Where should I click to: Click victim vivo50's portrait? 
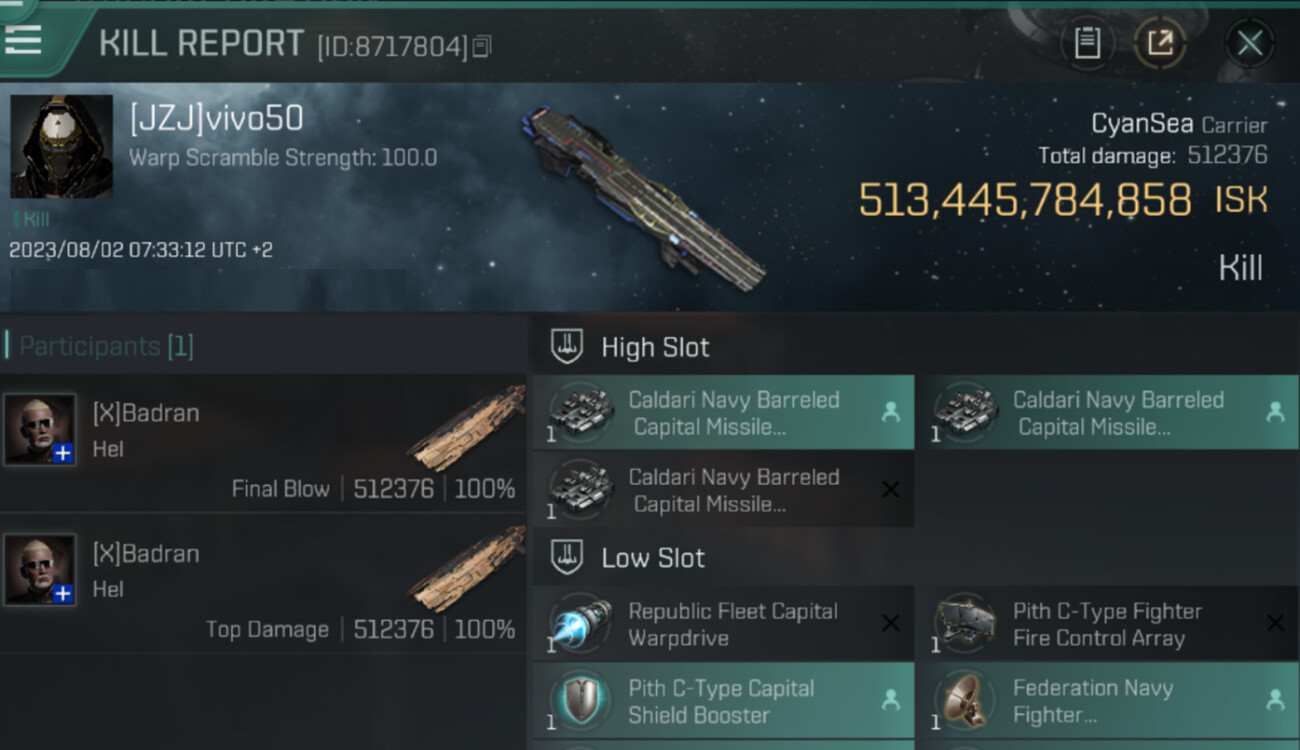tap(61, 148)
